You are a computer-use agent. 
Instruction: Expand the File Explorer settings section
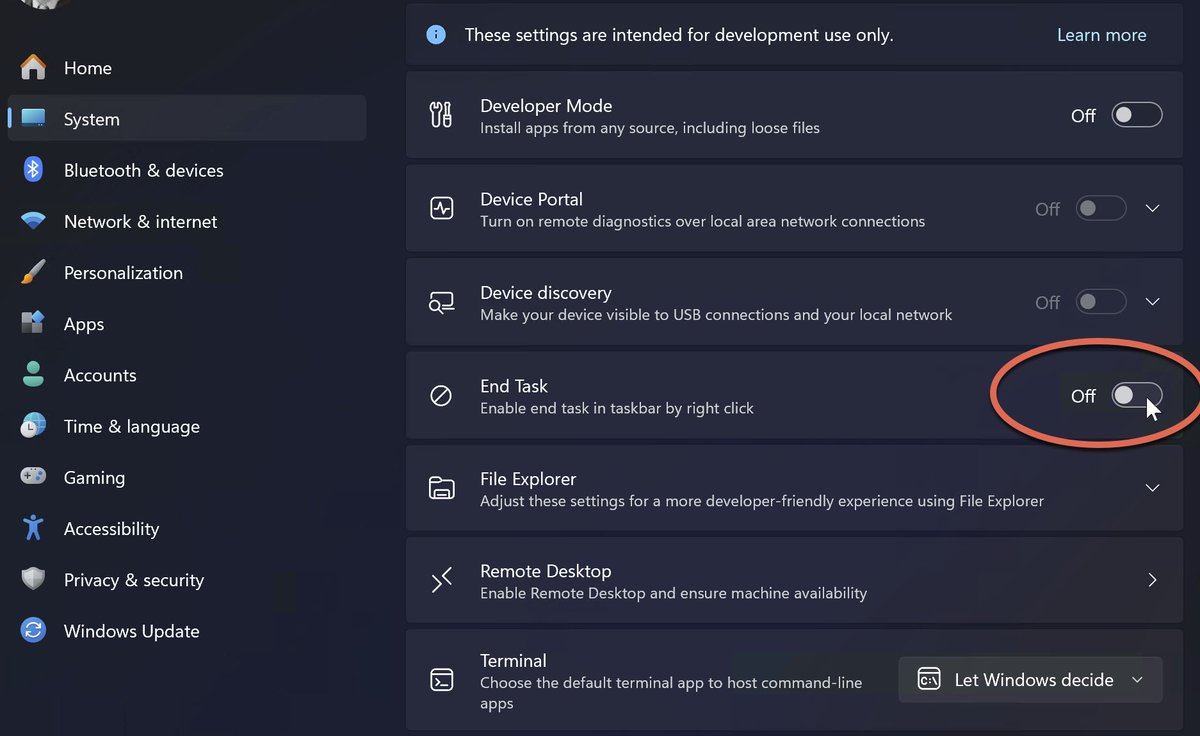[x=1152, y=487]
